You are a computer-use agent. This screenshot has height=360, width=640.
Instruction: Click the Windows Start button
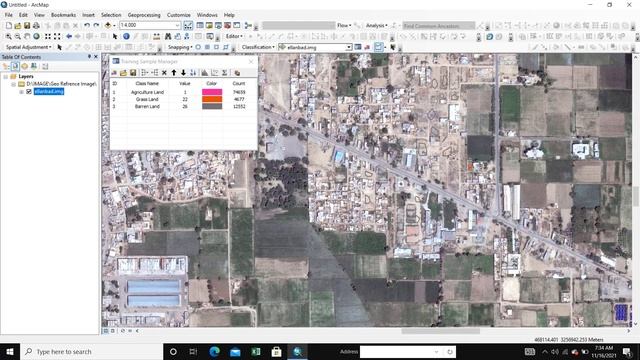coord(10,351)
